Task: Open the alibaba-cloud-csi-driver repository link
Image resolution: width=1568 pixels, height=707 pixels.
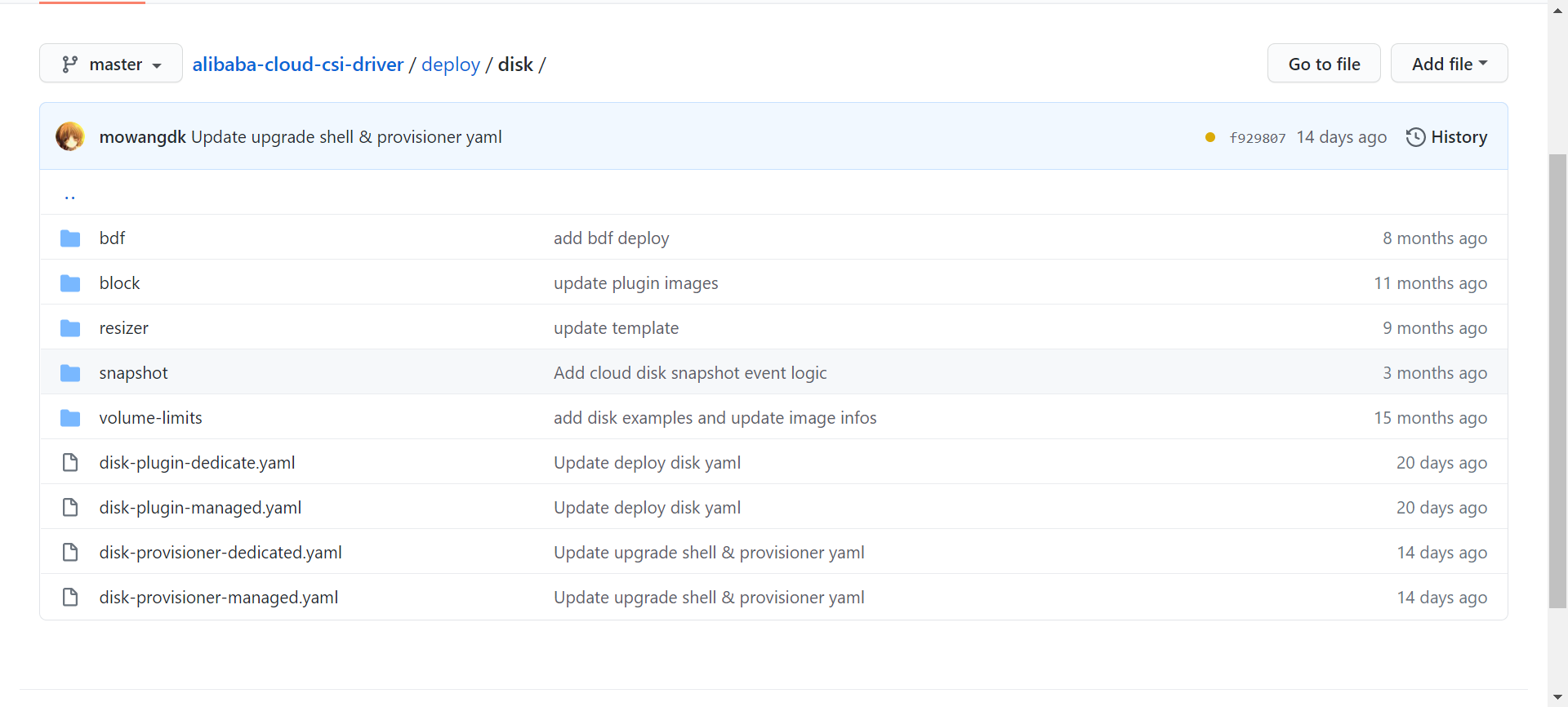Action: click(x=298, y=64)
